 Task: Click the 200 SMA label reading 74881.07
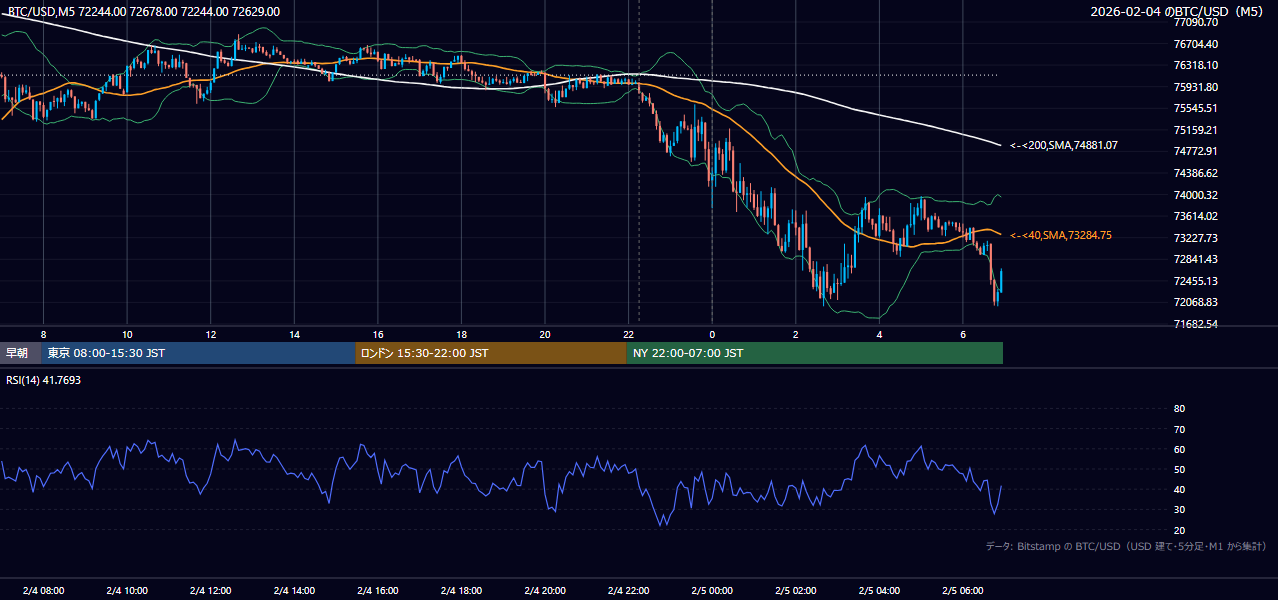click(x=1064, y=145)
